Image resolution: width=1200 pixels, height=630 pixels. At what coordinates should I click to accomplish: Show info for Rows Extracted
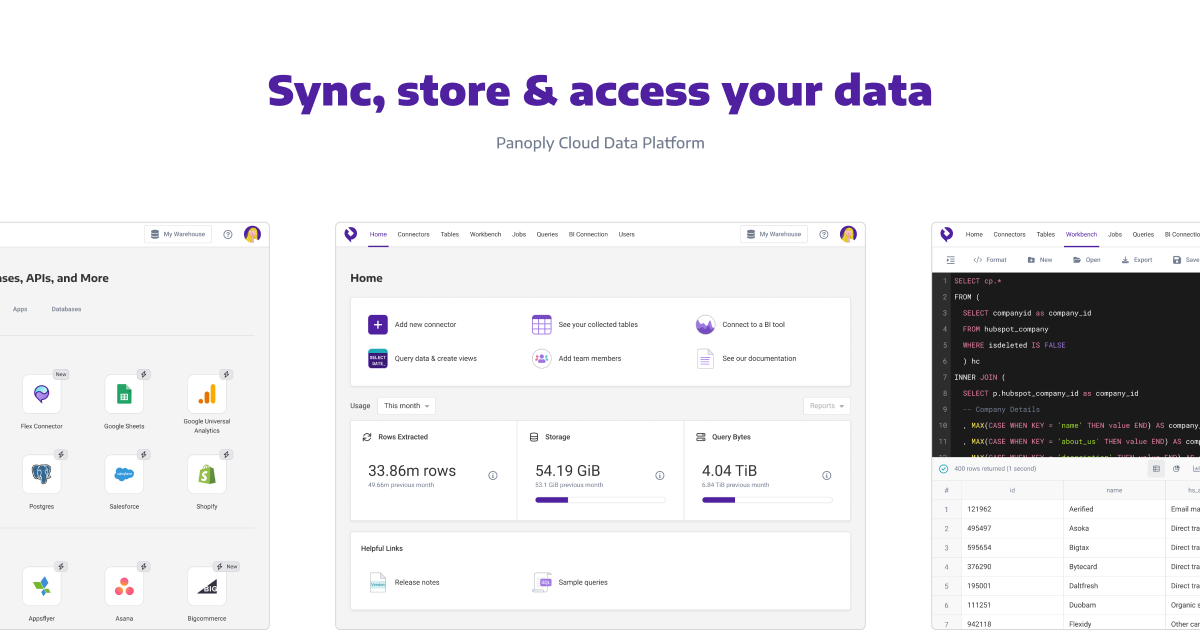coord(492,476)
